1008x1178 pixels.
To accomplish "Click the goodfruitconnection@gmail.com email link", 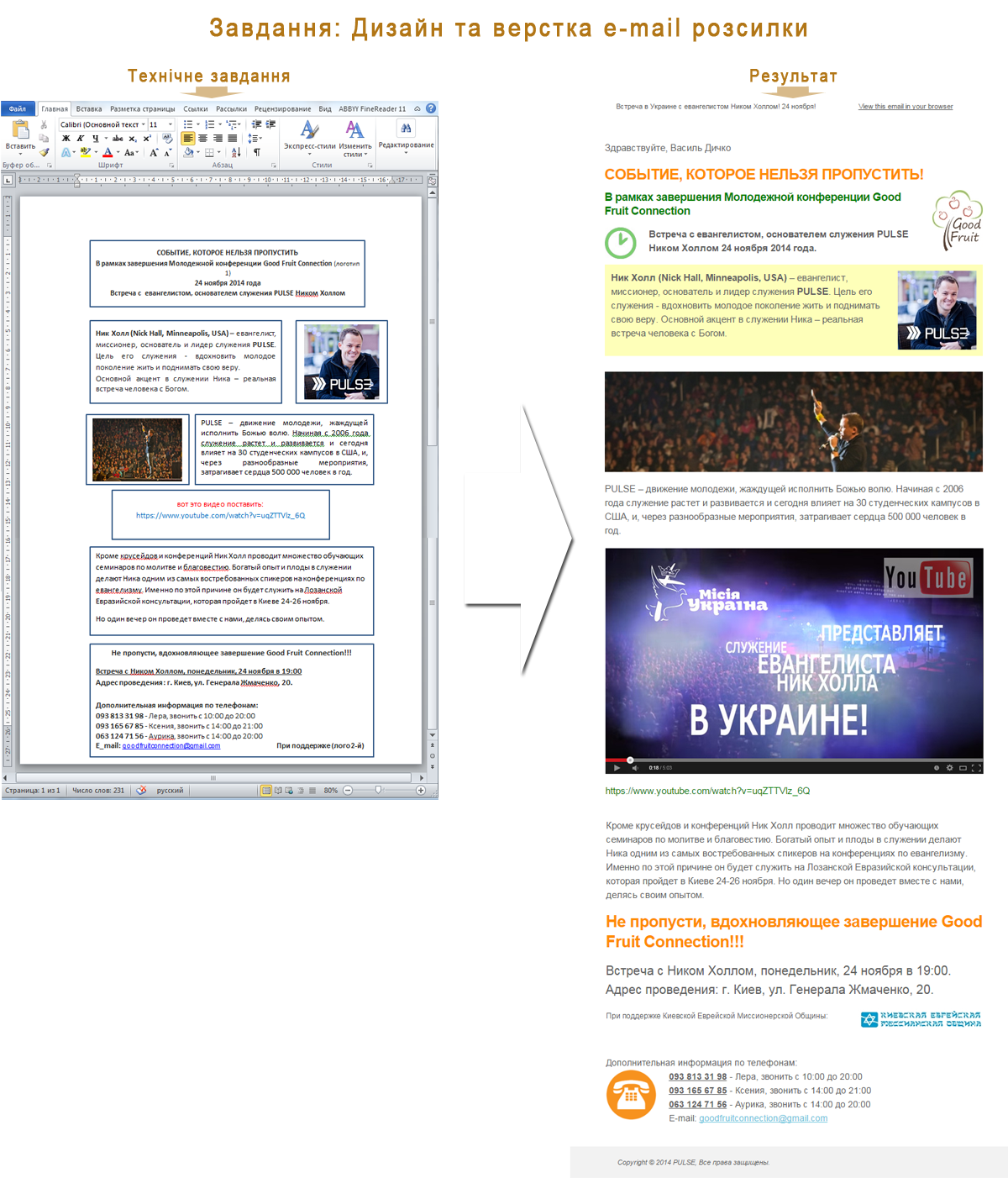I will 763,1118.
